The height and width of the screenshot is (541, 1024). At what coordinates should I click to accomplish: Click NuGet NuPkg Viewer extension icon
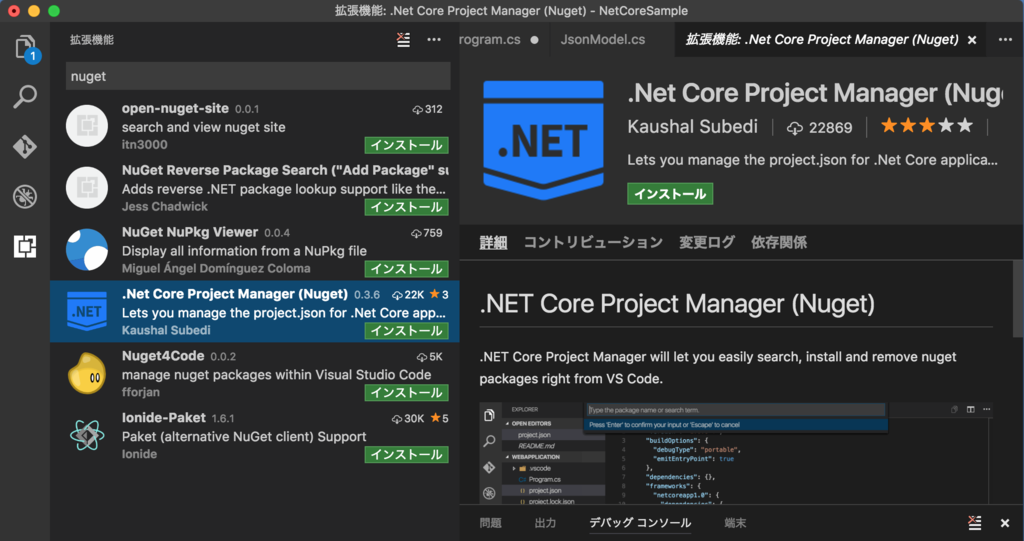point(87,250)
